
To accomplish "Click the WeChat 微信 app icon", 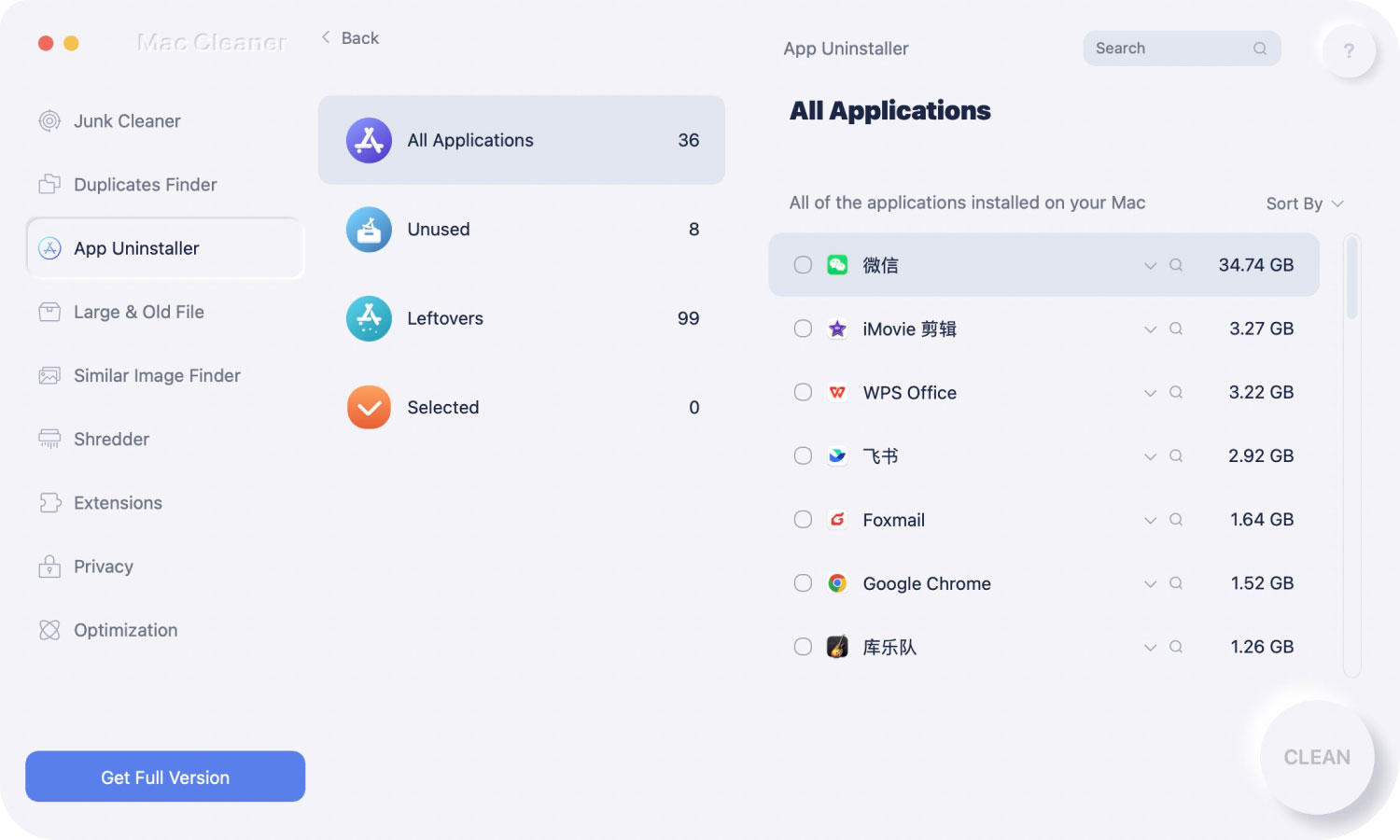I will [x=837, y=265].
